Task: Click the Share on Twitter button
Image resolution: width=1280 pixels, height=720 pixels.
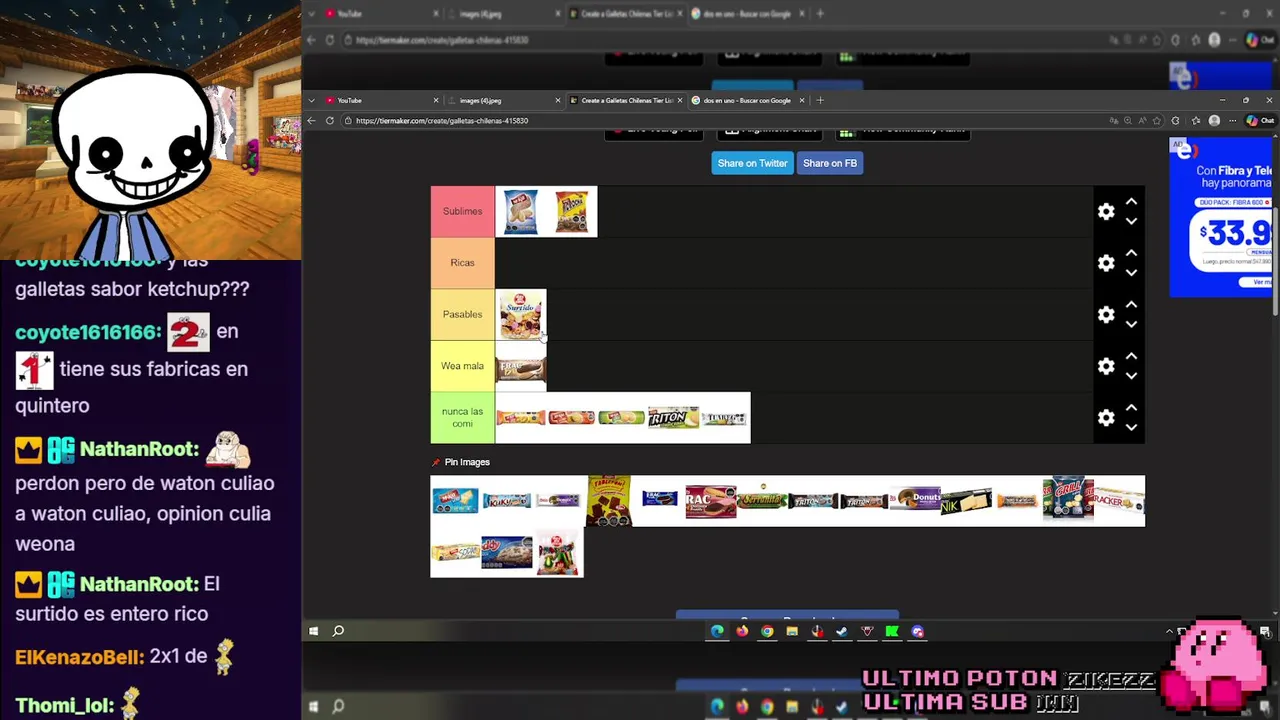Action: (752, 163)
